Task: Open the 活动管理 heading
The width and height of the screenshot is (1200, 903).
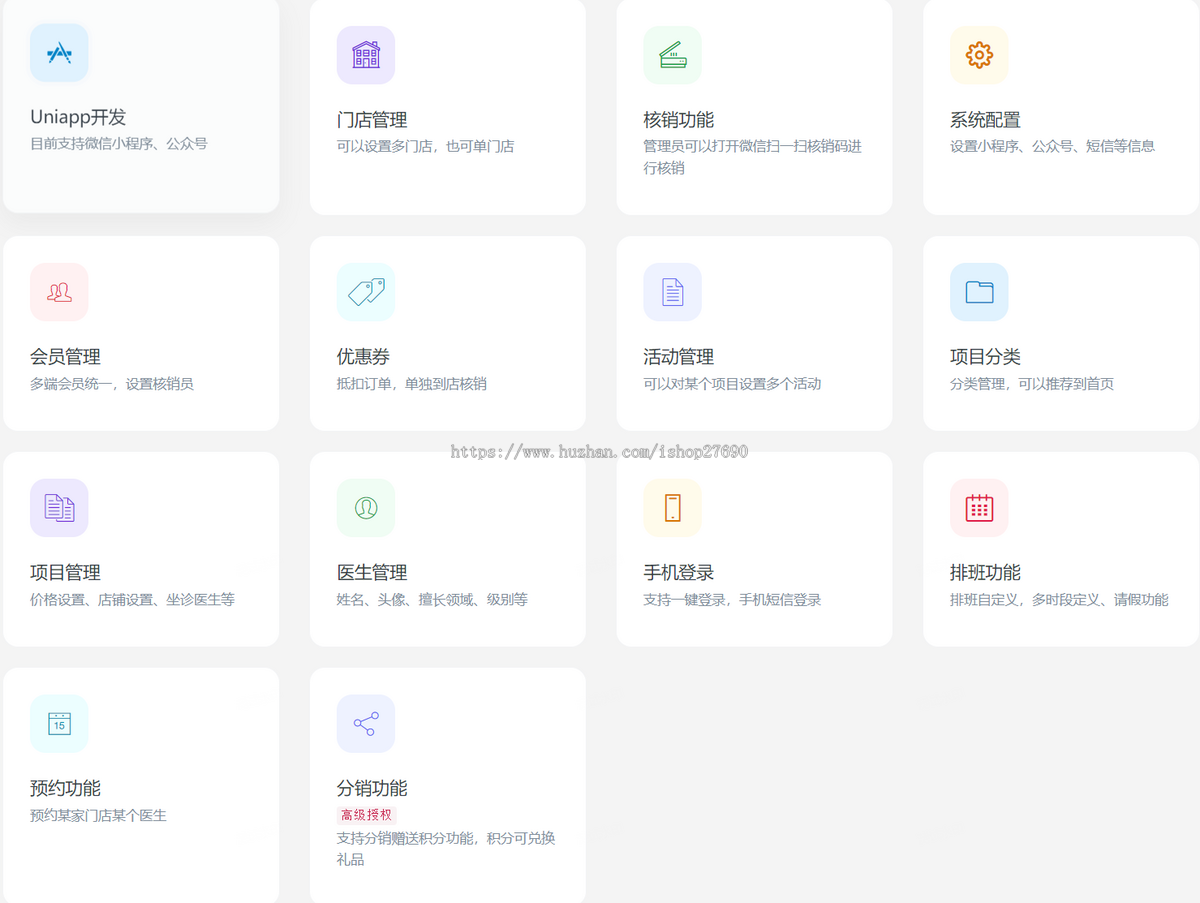Action: [x=678, y=357]
